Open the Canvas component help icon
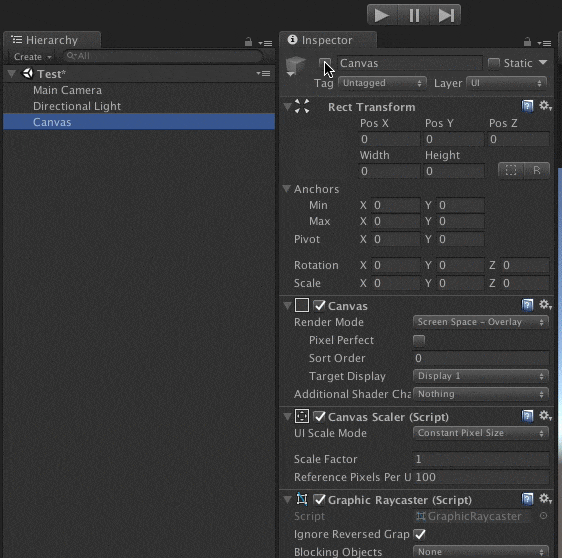Viewport: 562px width, 558px height. click(527, 305)
